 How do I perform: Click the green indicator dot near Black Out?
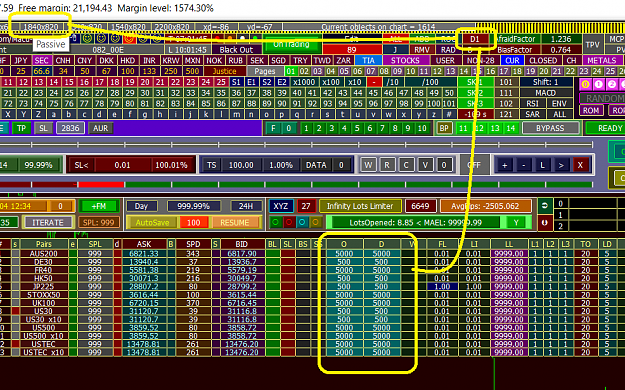[x=255, y=39]
